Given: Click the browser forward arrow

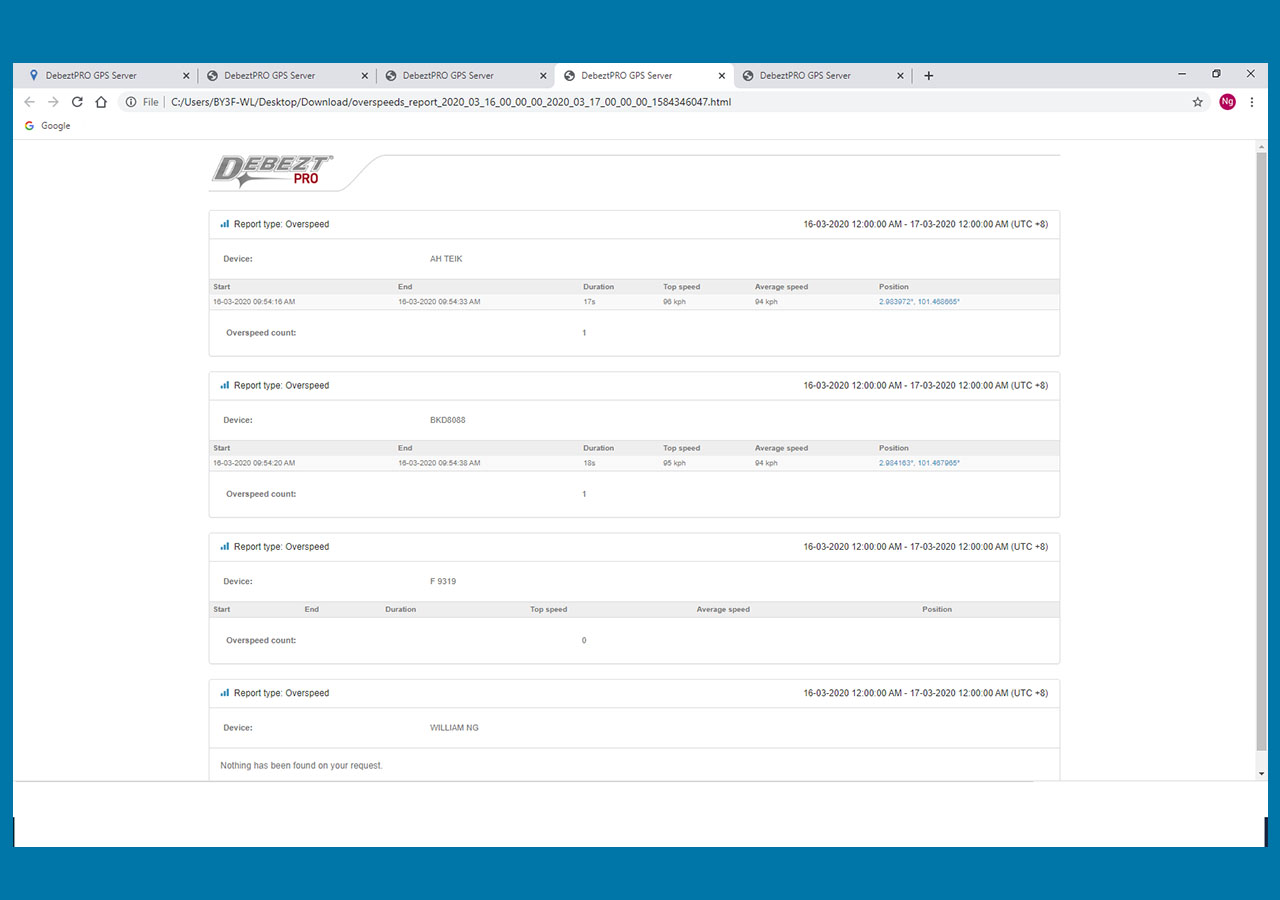Looking at the screenshot, I should point(53,102).
